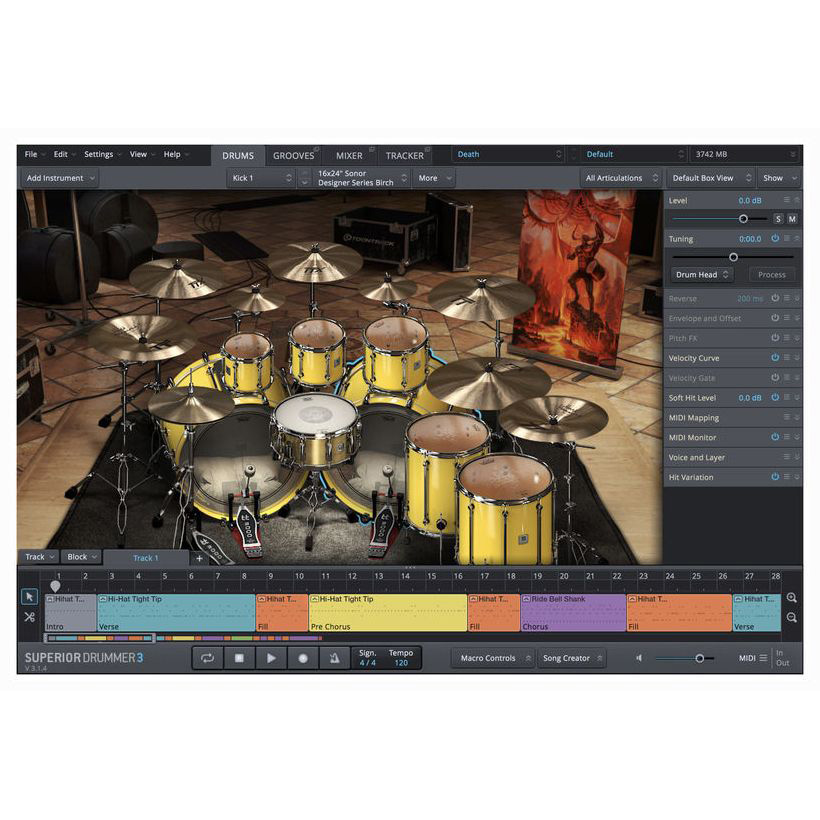The width and height of the screenshot is (820, 820).
Task: Toggle the metronome icon
Action: click(334, 658)
